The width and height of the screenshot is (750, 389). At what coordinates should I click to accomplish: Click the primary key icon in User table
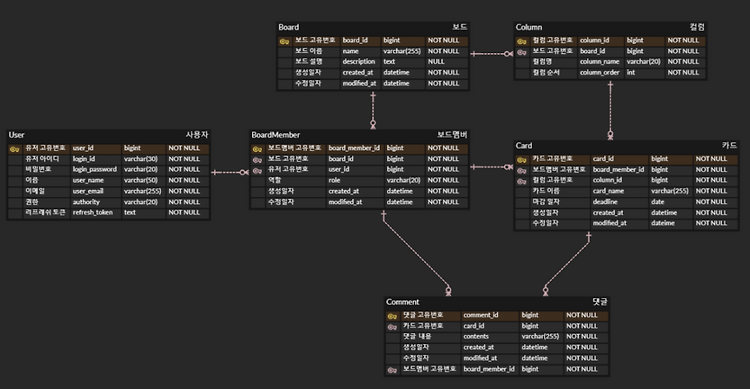click(14, 149)
